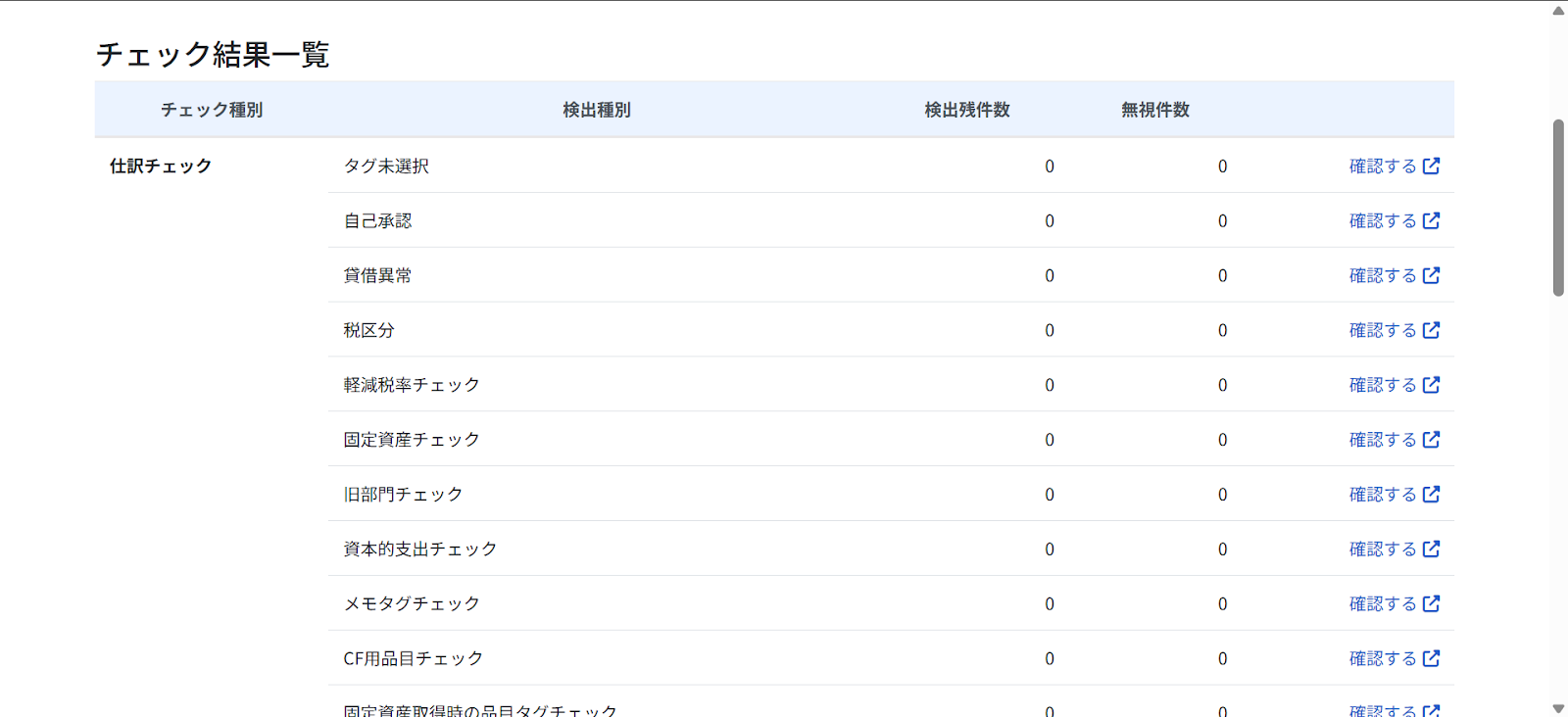Click the 無視件数 column header
This screenshot has width=1568, height=717.
1155,110
